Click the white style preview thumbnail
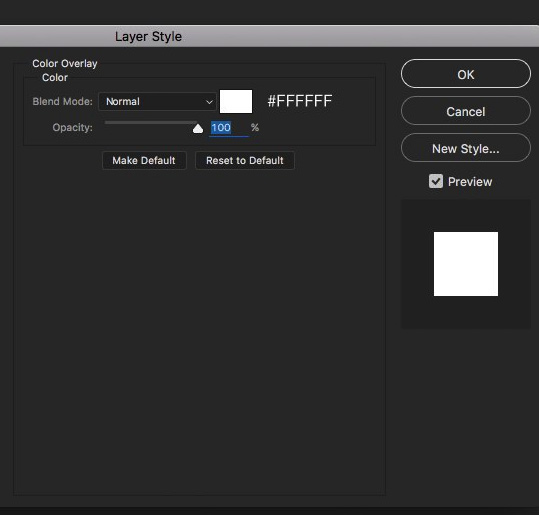 pos(466,264)
